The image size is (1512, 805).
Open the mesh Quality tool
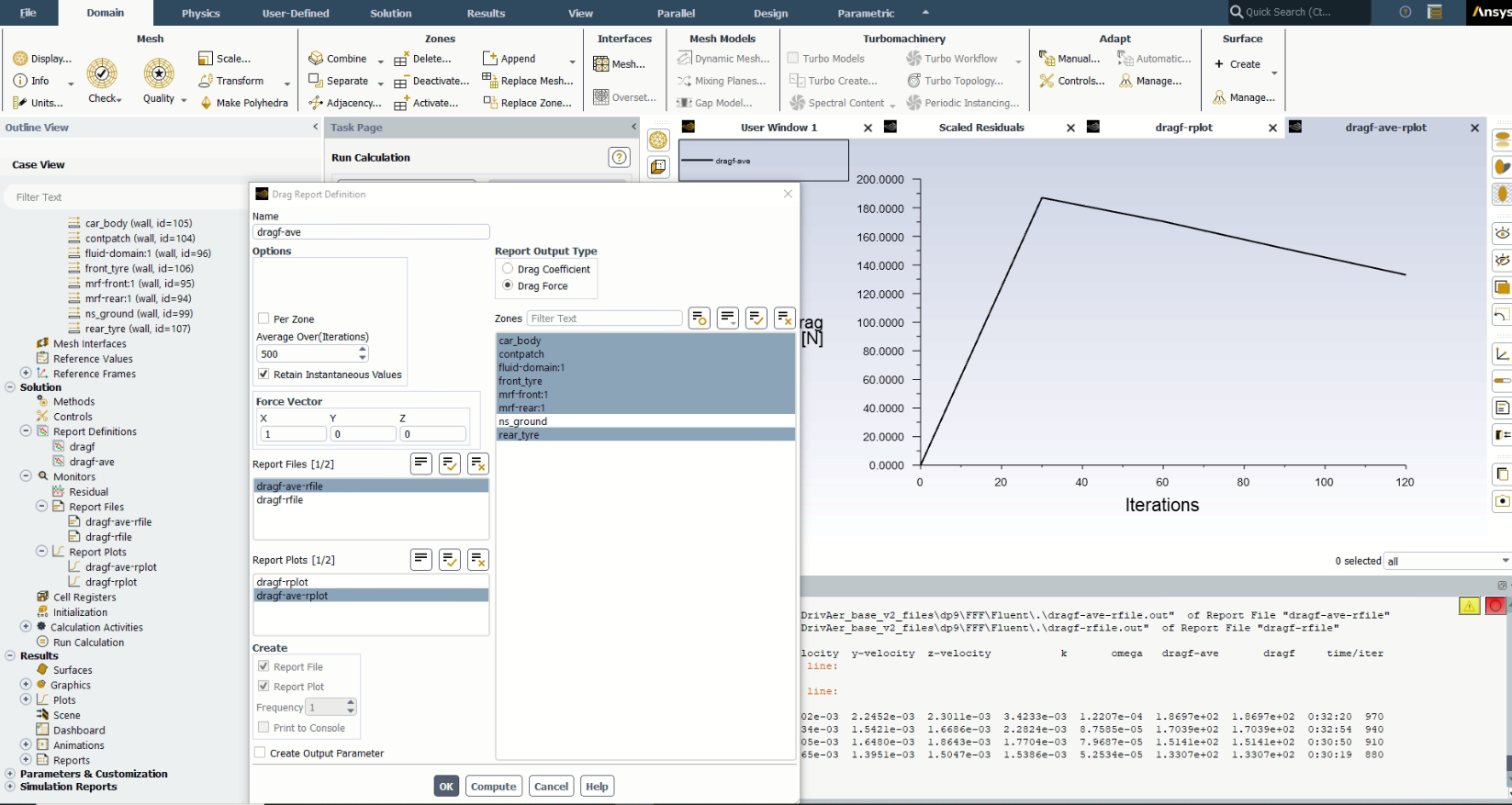click(159, 80)
